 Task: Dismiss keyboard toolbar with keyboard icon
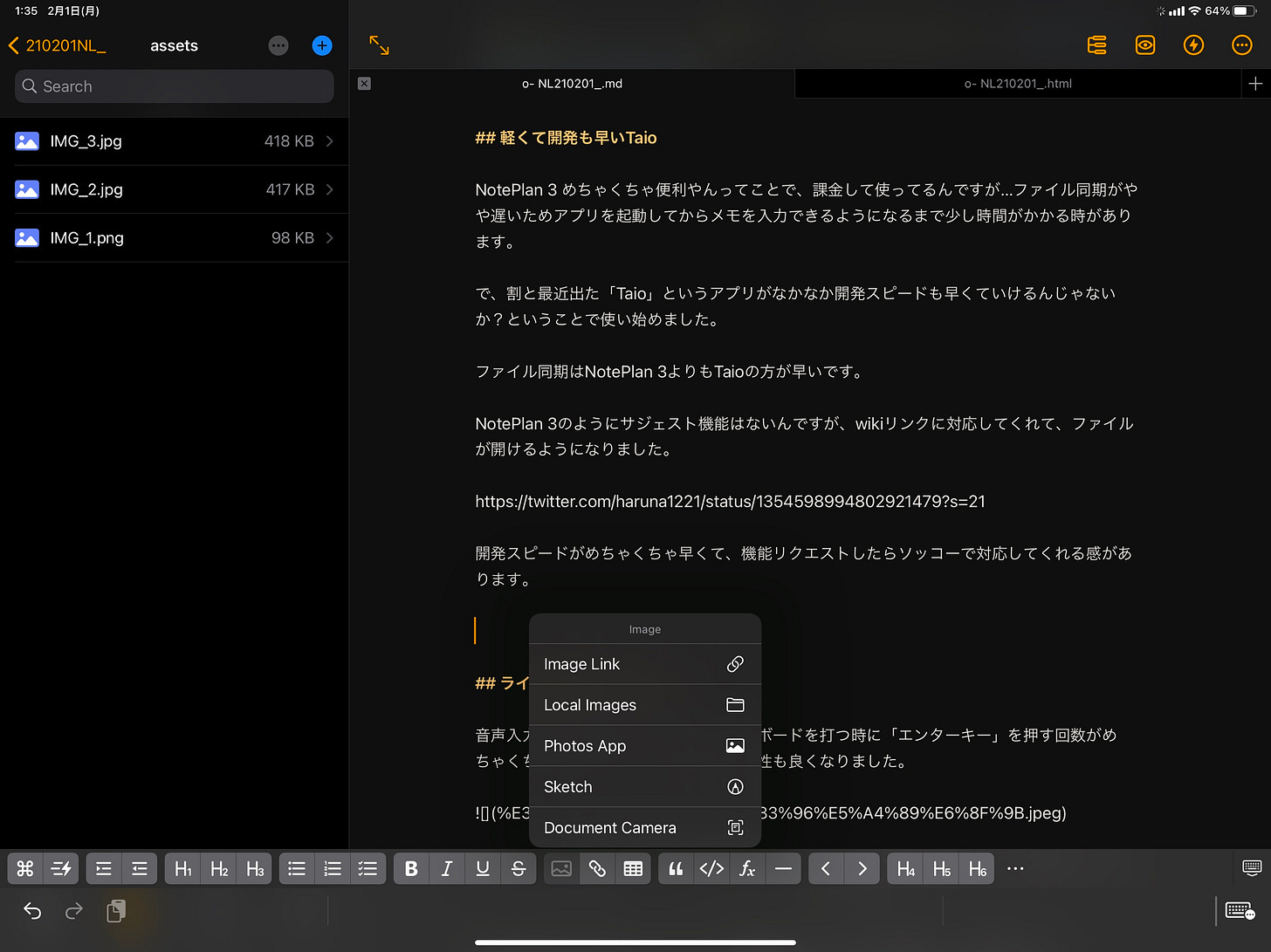coord(1252,867)
